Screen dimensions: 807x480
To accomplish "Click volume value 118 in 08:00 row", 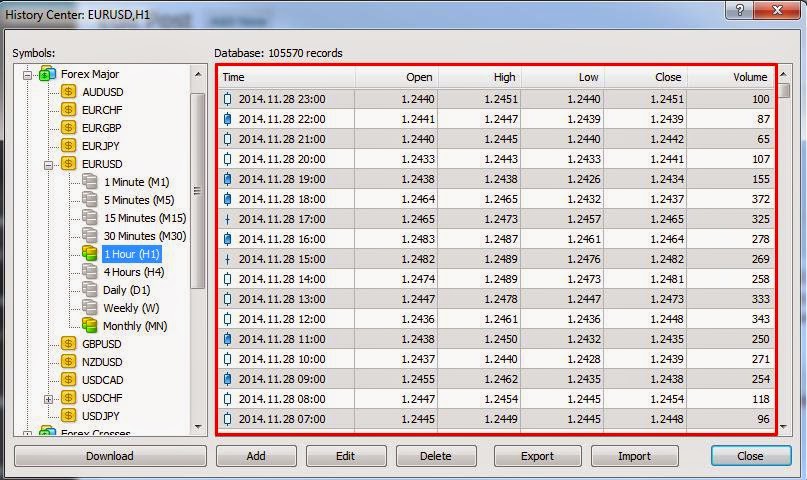I will (760, 399).
